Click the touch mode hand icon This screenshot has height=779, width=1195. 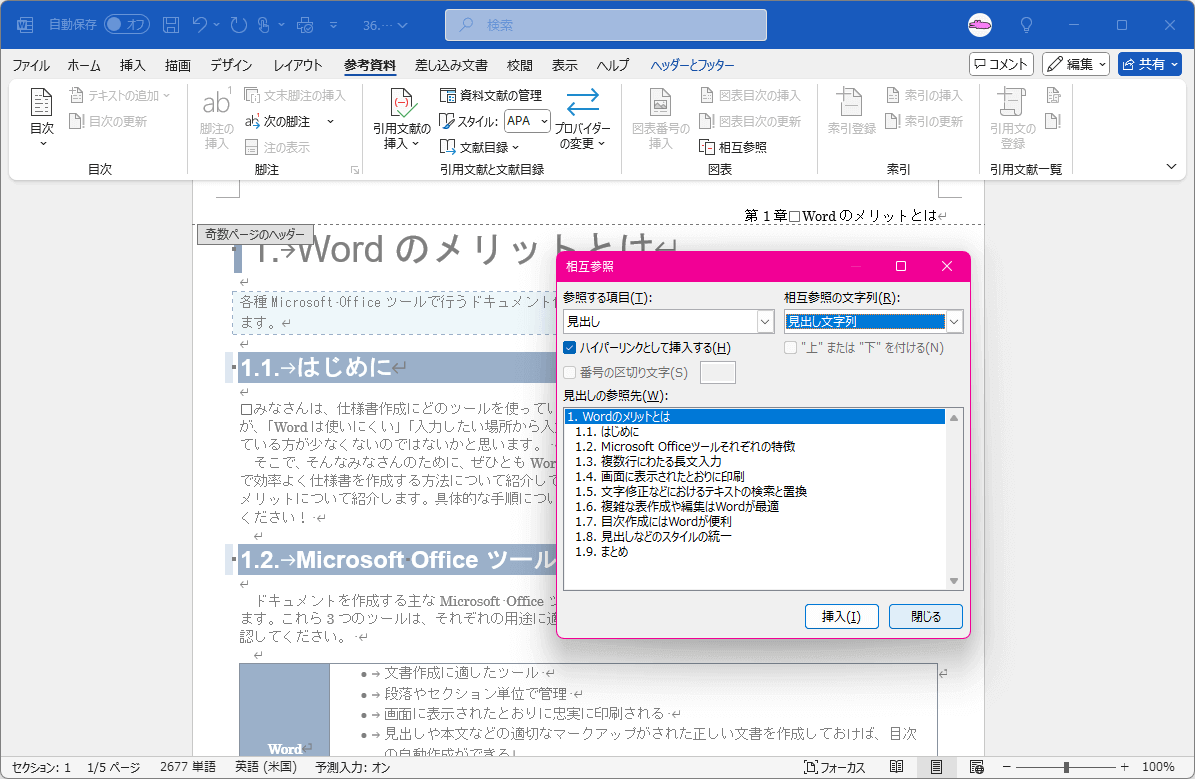[264, 25]
